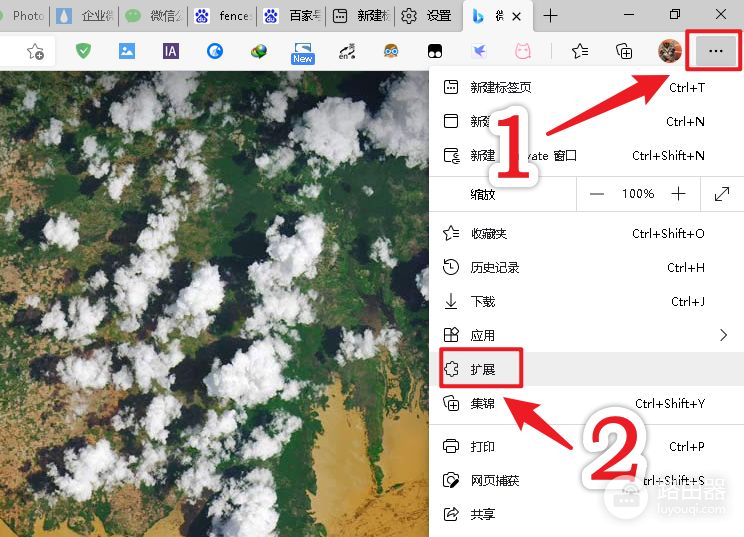Click the pink cat extension icon
This screenshot has width=744, height=537.
tap(522, 52)
